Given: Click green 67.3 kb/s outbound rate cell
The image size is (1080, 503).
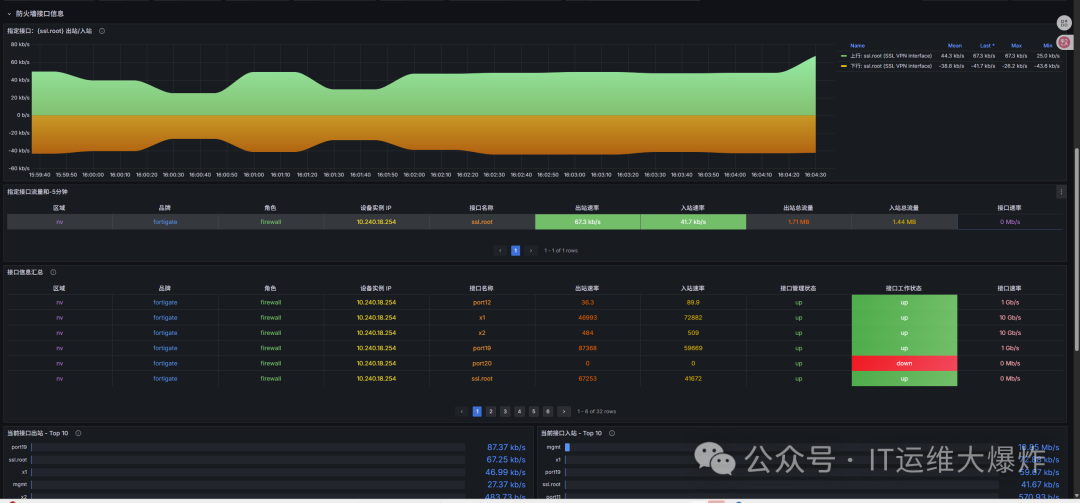Looking at the screenshot, I should (588, 222).
